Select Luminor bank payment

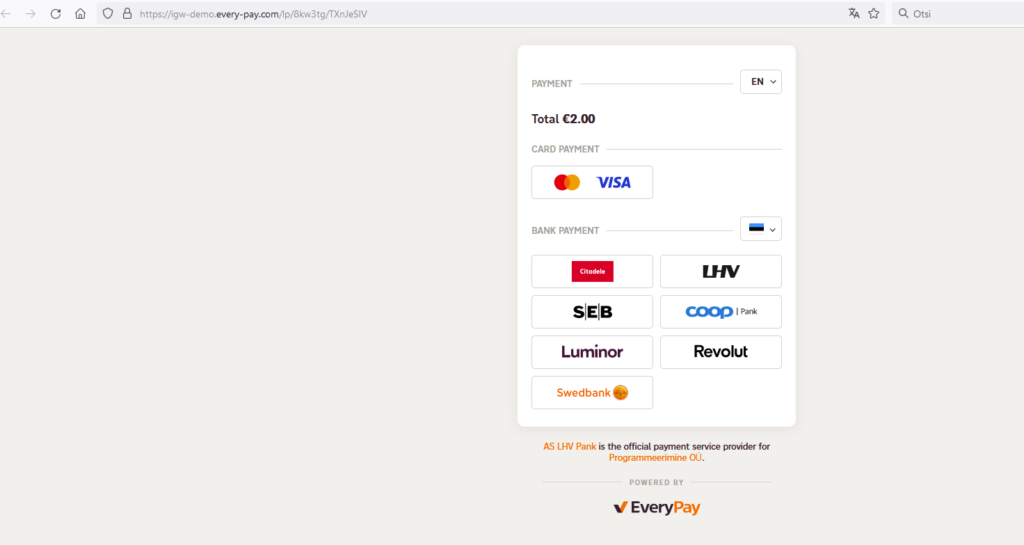[x=592, y=352]
